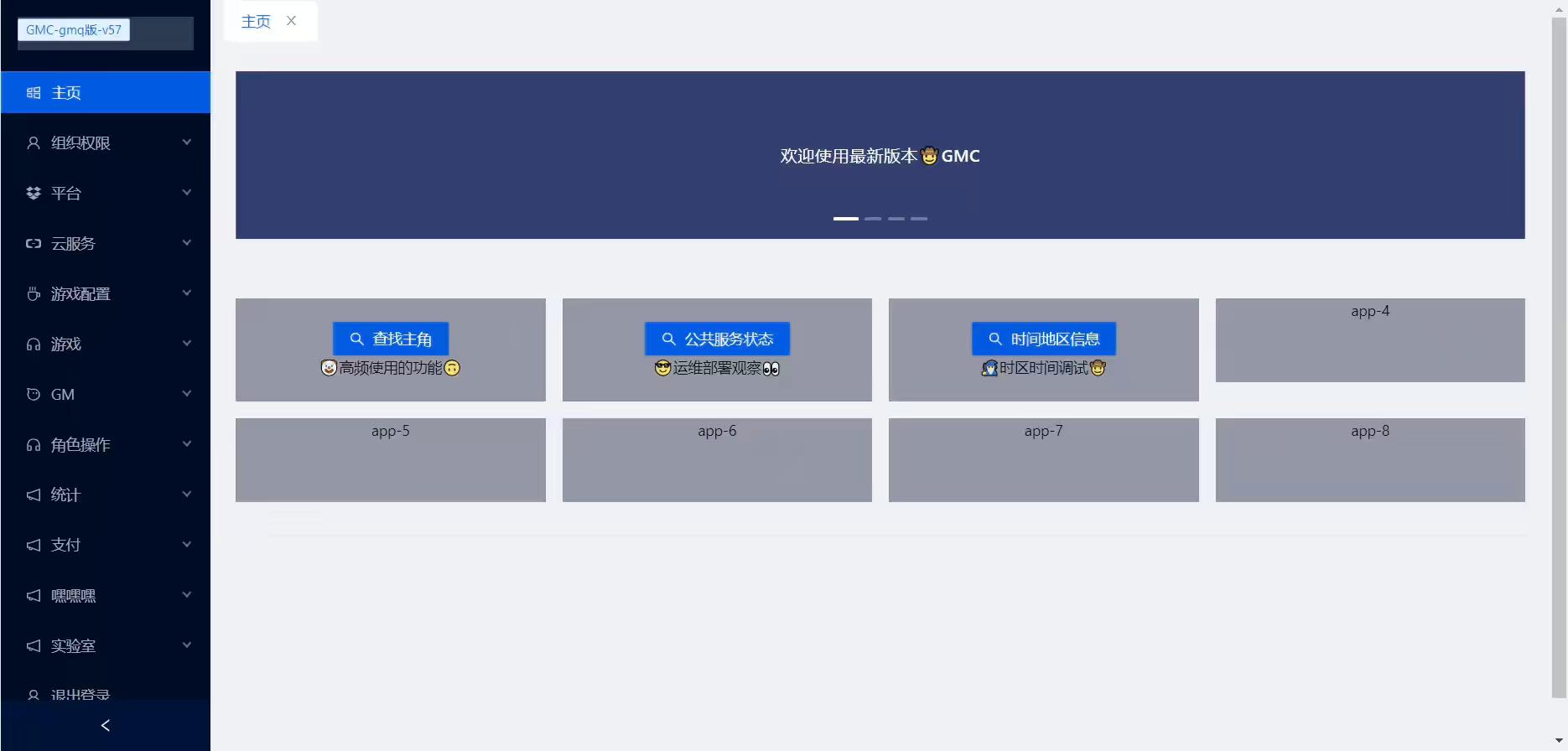Expand the 云服务 submenu chevron
The height and width of the screenshot is (751, 1568).
click(187, 243)
